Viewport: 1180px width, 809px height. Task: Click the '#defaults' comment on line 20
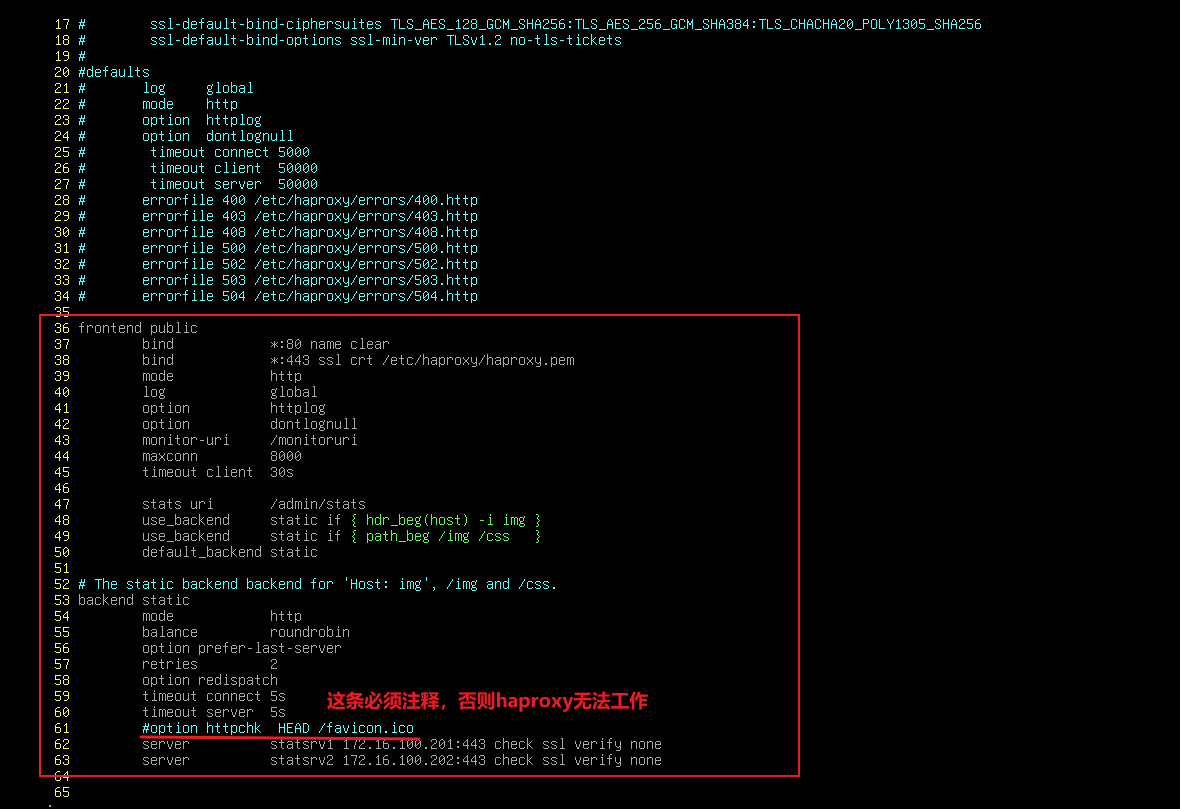pyautogui.click(x=114, y=72)
